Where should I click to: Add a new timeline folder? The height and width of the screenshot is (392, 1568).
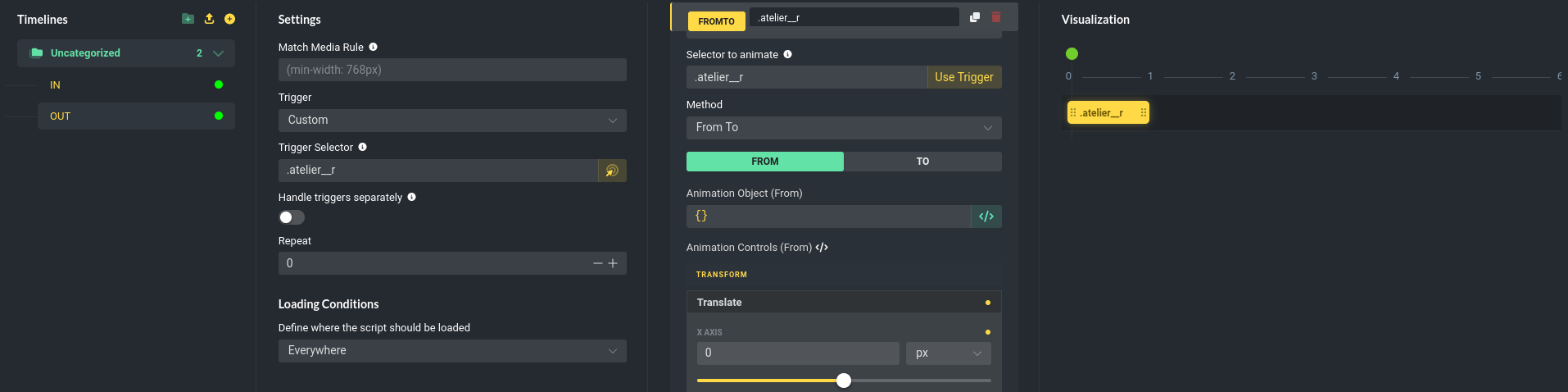(188, 19)
